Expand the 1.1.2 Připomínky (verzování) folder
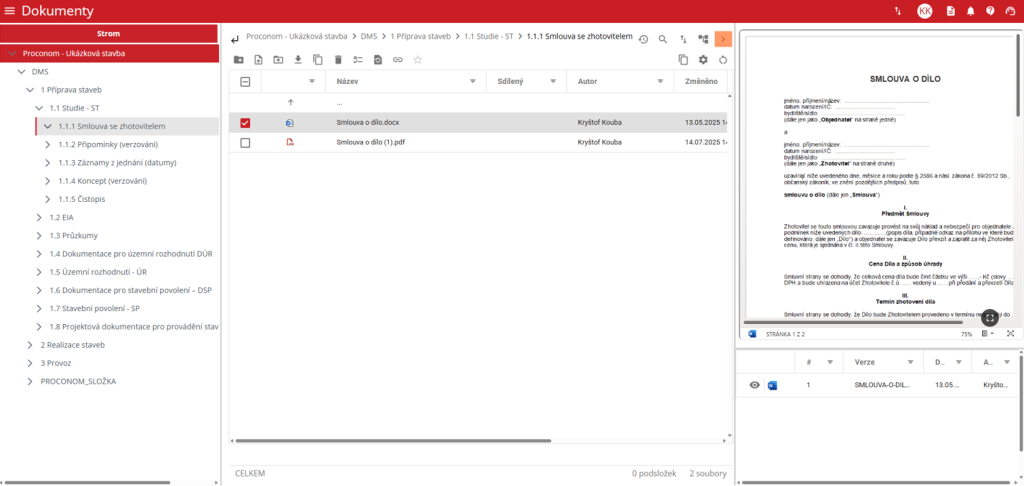This screenshot has width=1024, height=486. [48, 144]
